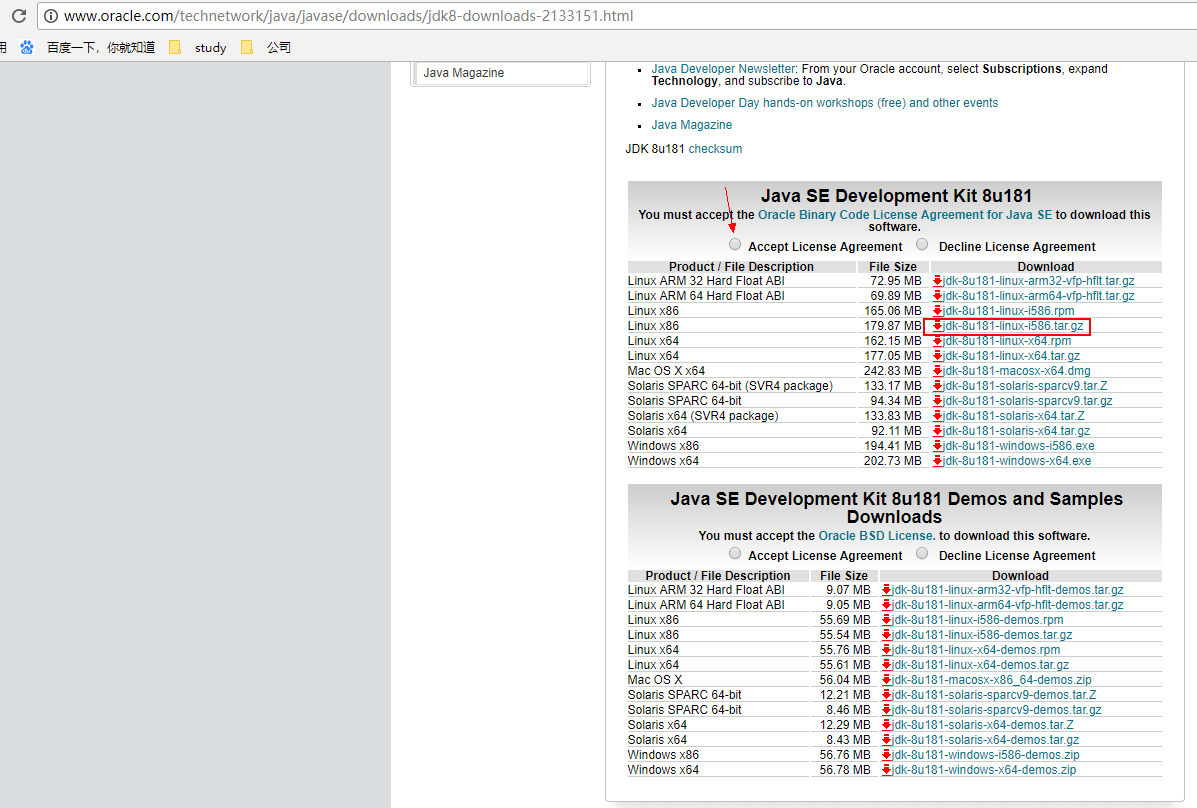Click the 56.78 MB file size cell
This screenshot has height=808, width=1197.
click(x=845, y=770)
